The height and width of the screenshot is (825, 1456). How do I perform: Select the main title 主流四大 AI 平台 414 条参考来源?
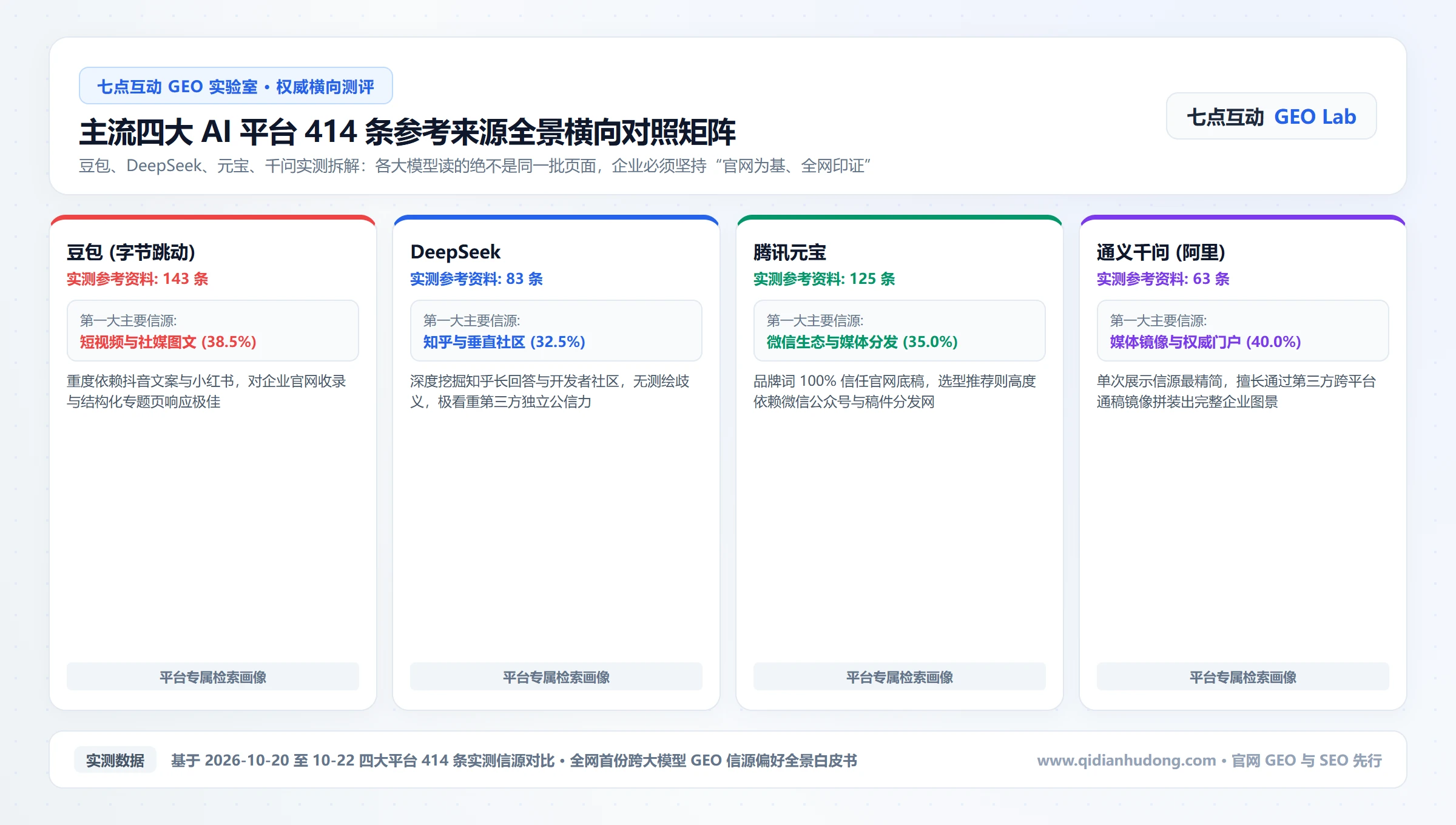point(407,132)
